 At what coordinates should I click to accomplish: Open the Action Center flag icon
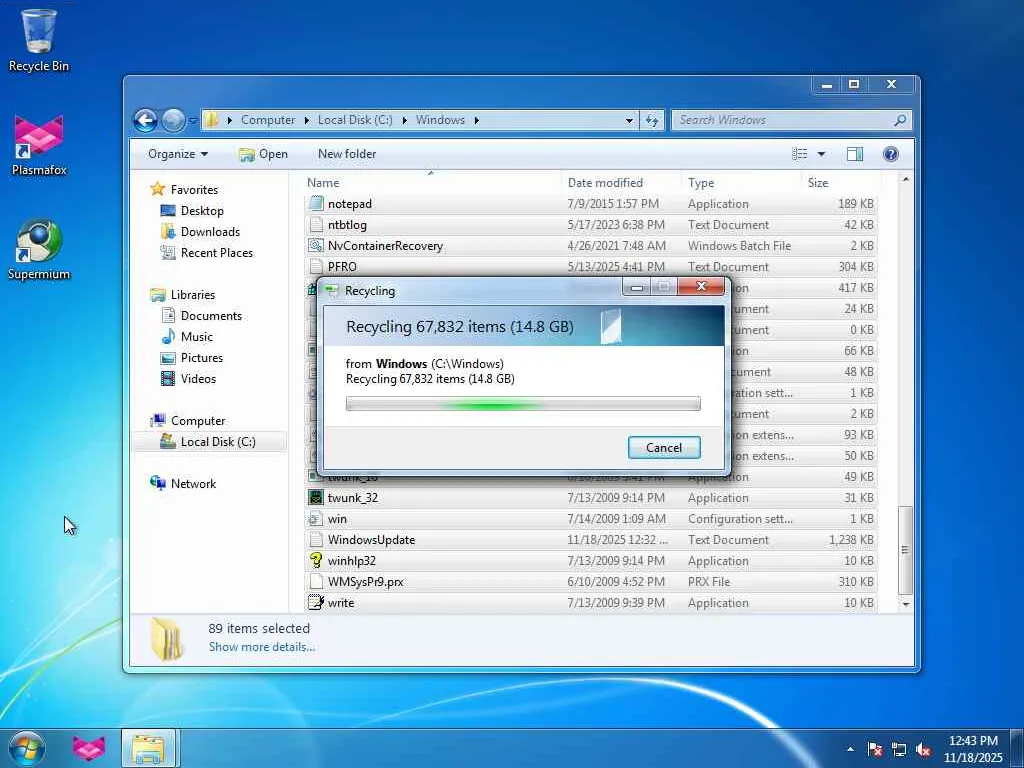click(x=875, y=749)
